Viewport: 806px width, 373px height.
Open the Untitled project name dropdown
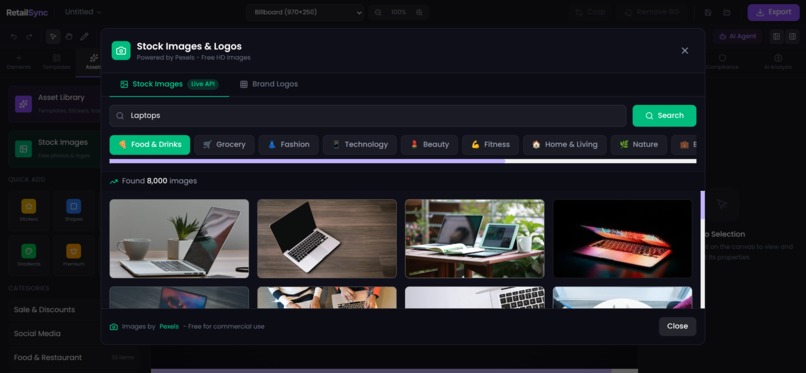coord(83,12)
